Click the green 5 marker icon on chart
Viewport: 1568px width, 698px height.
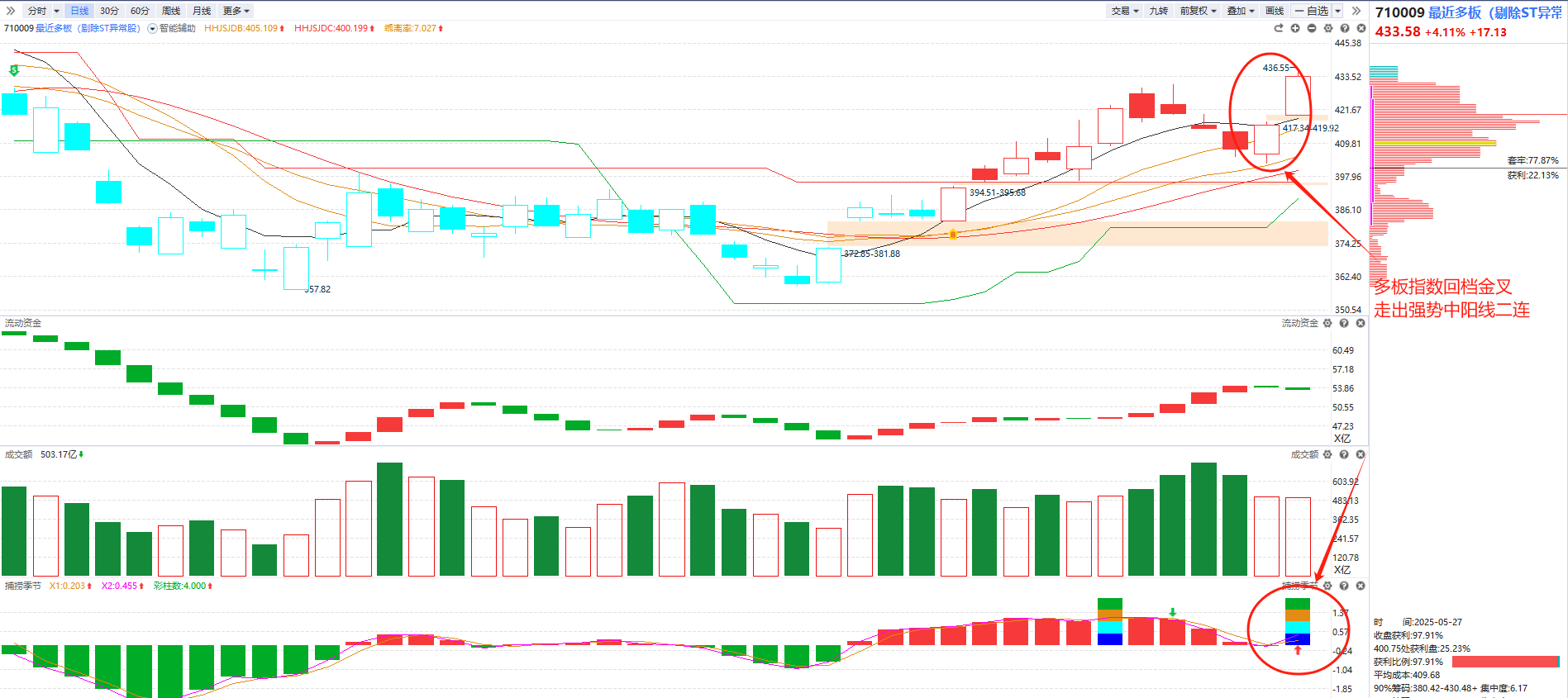(x=14, y=71)
